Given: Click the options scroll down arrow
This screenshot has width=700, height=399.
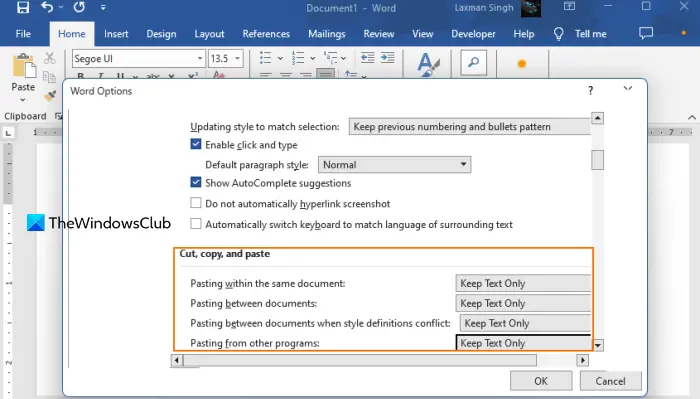Looking at the screenshot, I should [597, 345].
